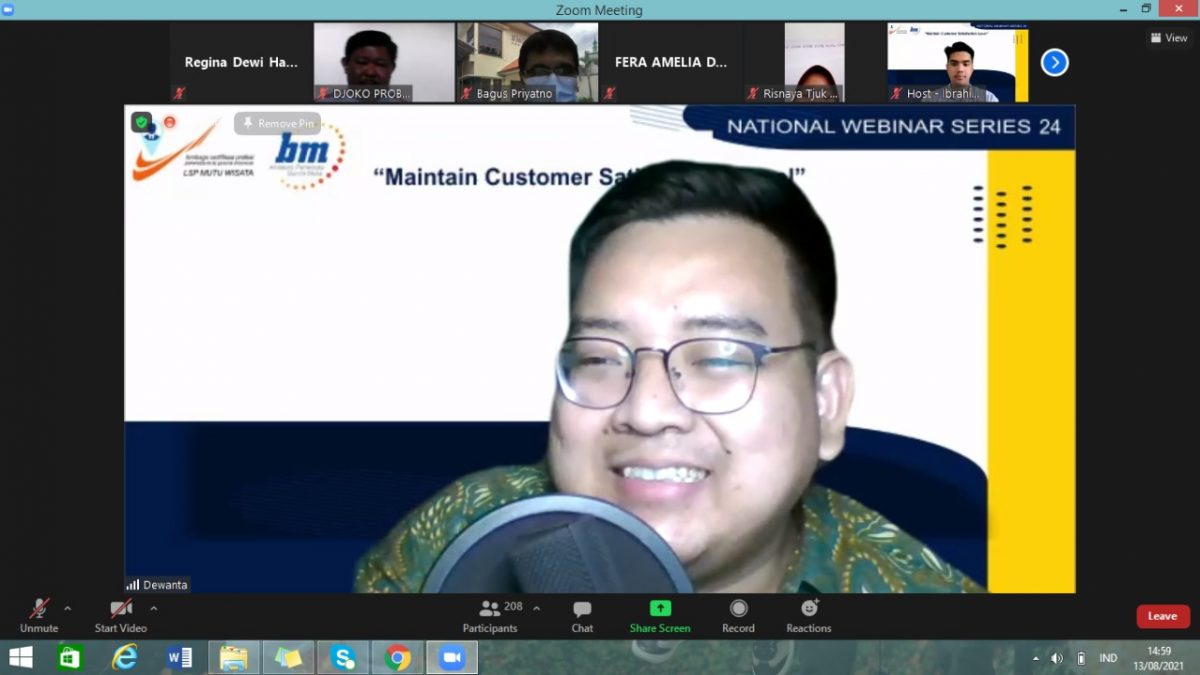Screen dimensions: 1200x675
Task: Select Host - Ibrahi... video thumbnail
Action: pos(958,62)
